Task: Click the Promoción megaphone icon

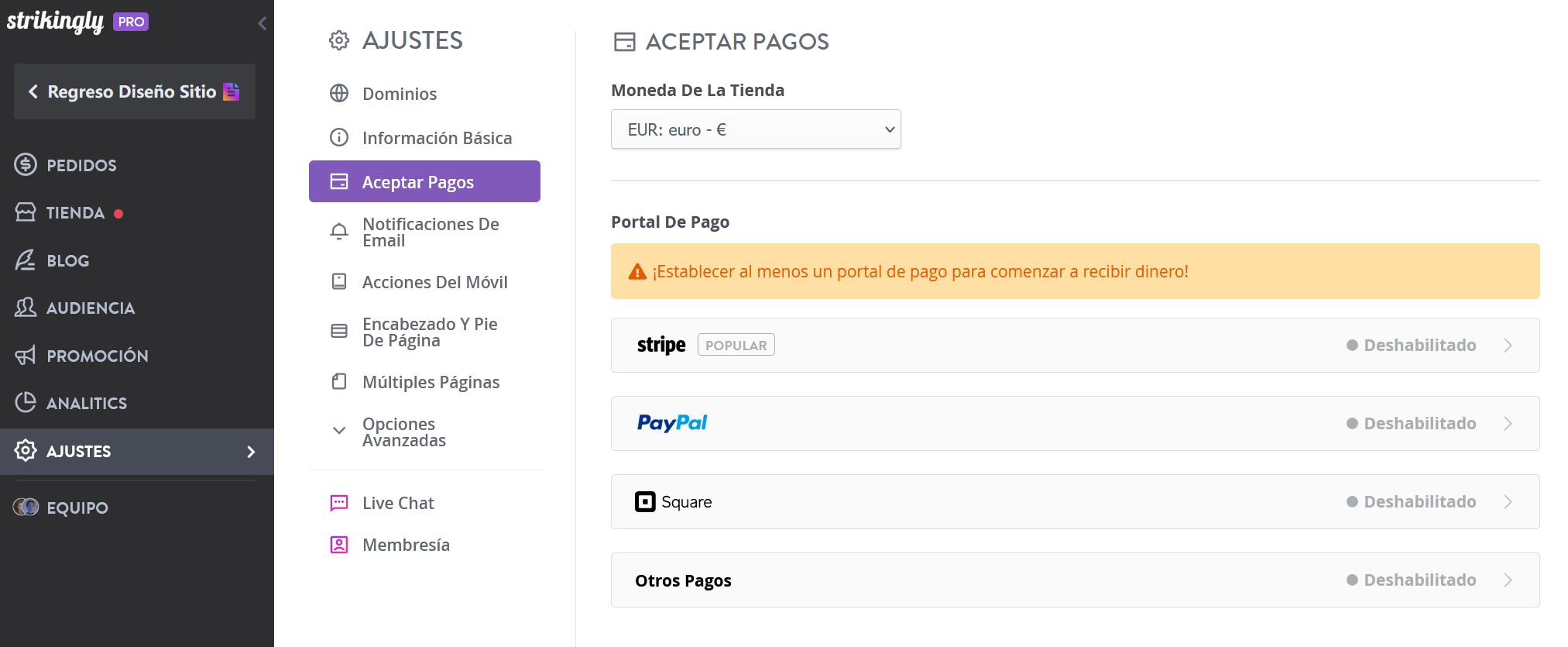Action: click(x=26, y=356)
